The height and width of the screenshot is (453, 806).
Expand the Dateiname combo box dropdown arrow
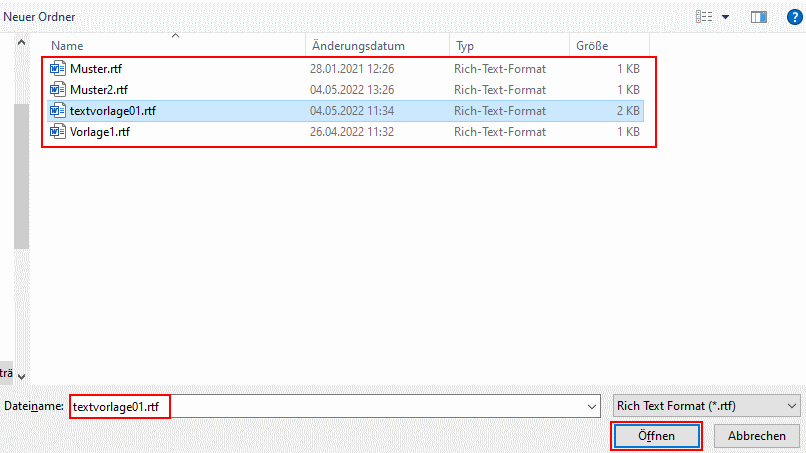pyautogui.click(x=589, y=406)
